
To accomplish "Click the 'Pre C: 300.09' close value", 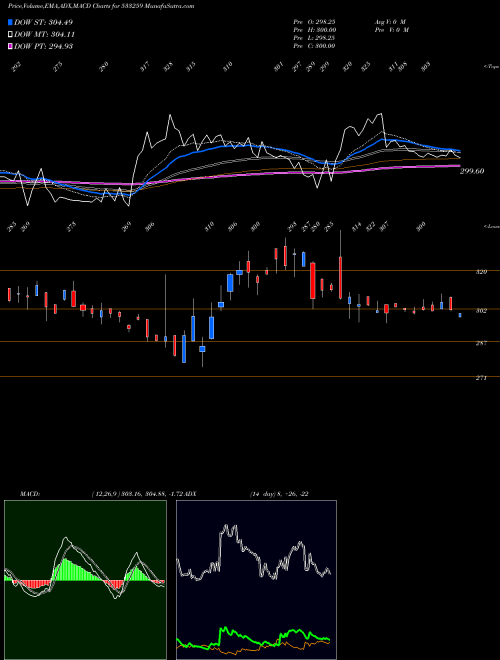I will pos(314,45).
